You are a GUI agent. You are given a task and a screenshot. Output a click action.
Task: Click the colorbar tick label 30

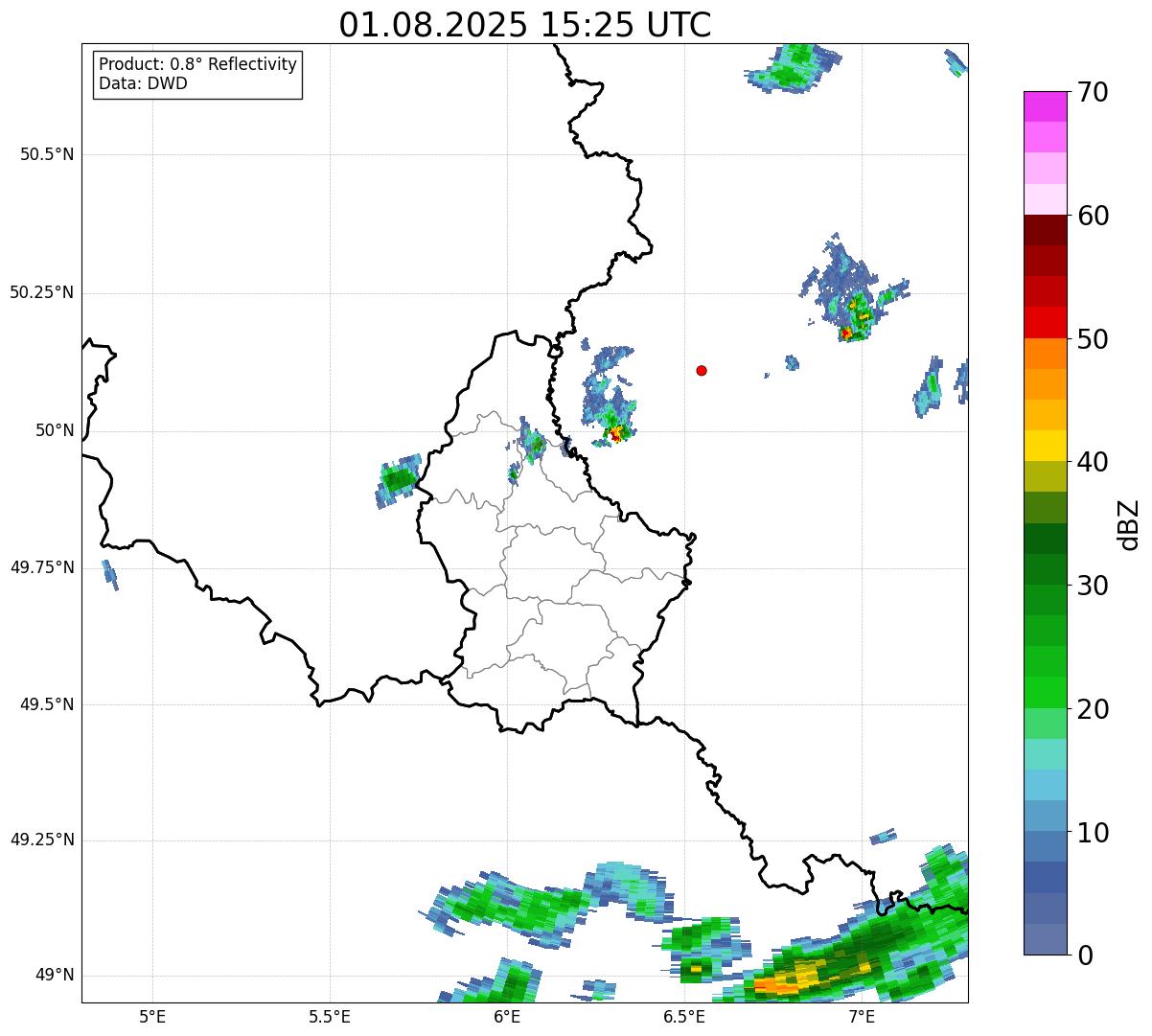(x=1093, y=586)
